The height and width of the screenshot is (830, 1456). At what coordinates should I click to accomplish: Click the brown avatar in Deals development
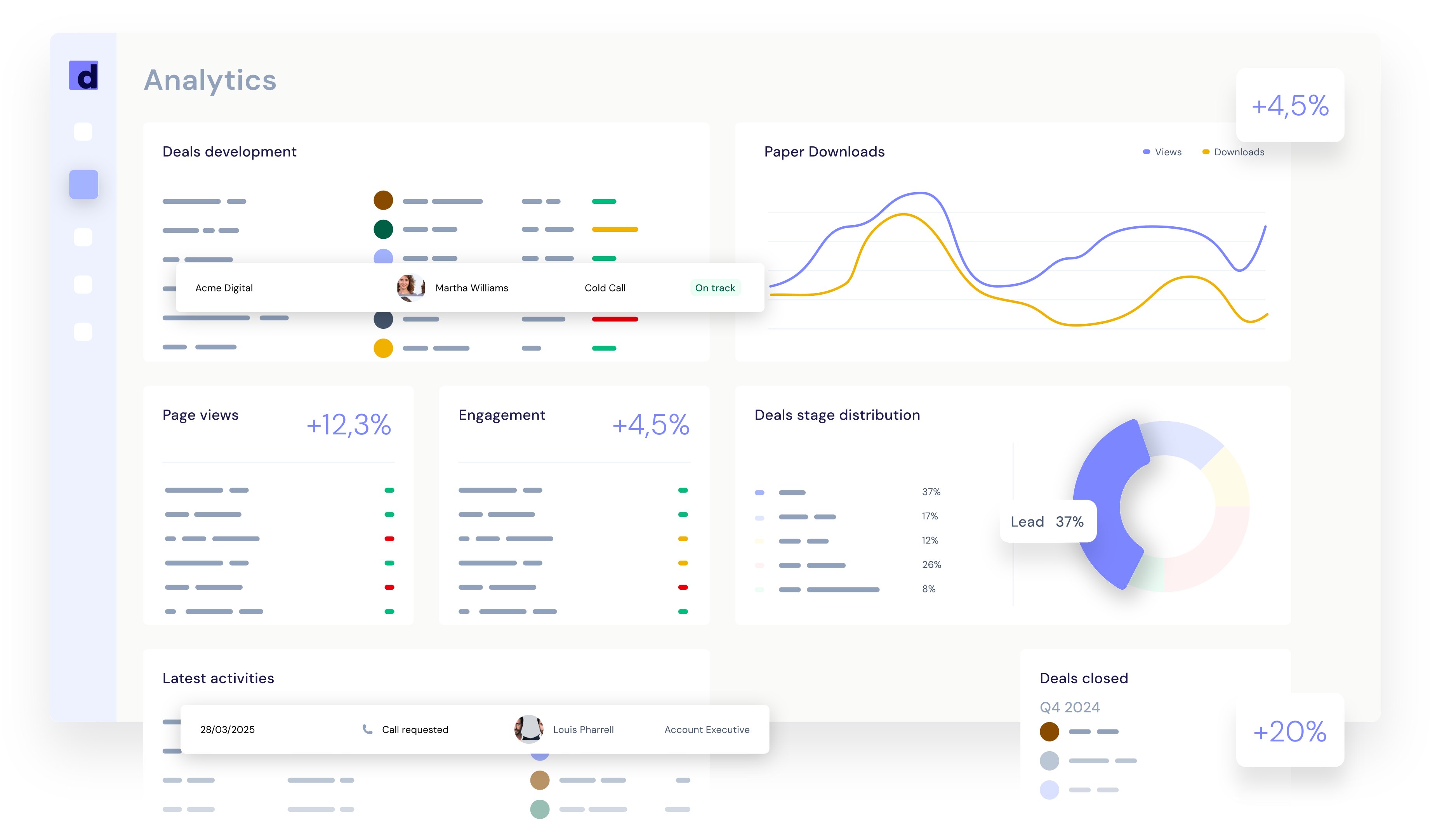(x=383, y=201)
